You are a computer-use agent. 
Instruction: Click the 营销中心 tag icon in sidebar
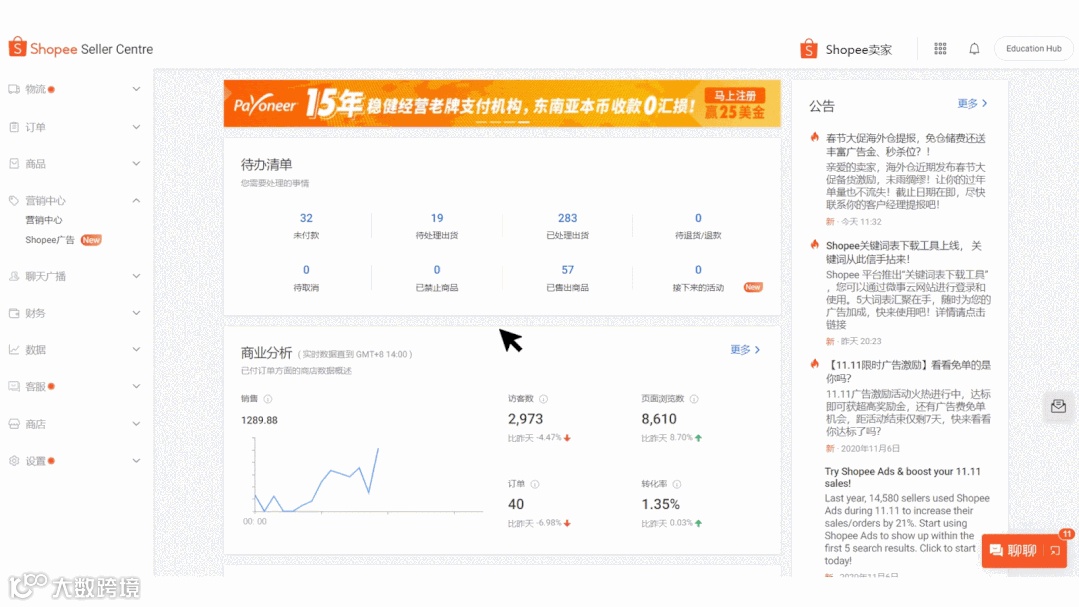(14, 200)
